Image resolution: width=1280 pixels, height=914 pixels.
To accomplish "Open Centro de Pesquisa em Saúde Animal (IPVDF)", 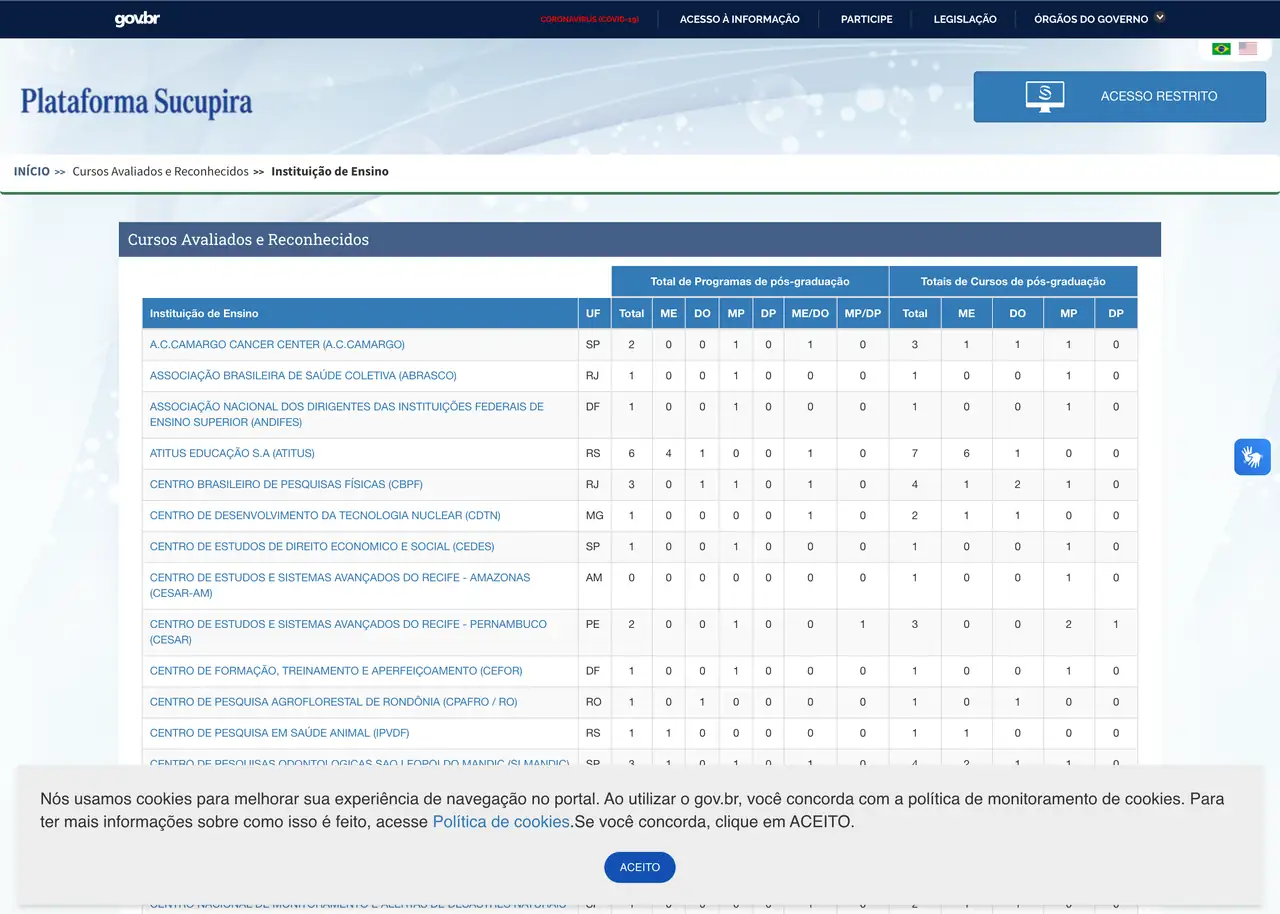I will (x=280, y=732).
